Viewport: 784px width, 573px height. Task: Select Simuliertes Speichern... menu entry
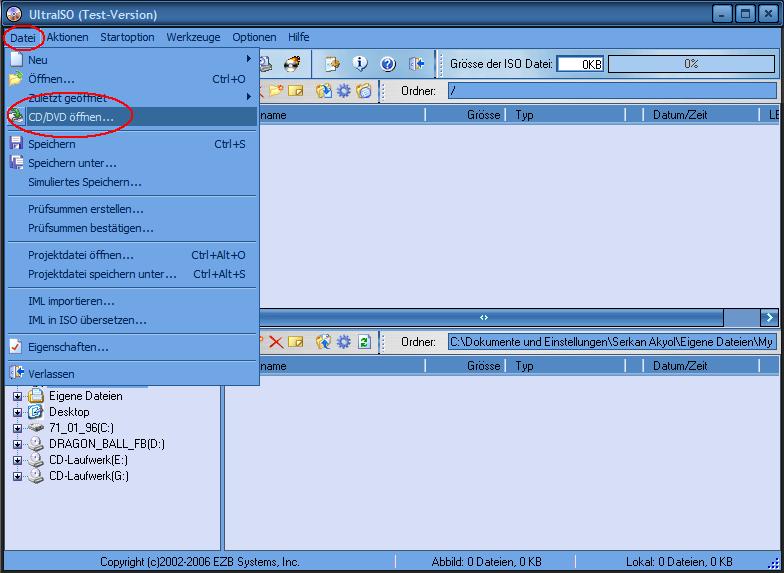tap(132, 182)
